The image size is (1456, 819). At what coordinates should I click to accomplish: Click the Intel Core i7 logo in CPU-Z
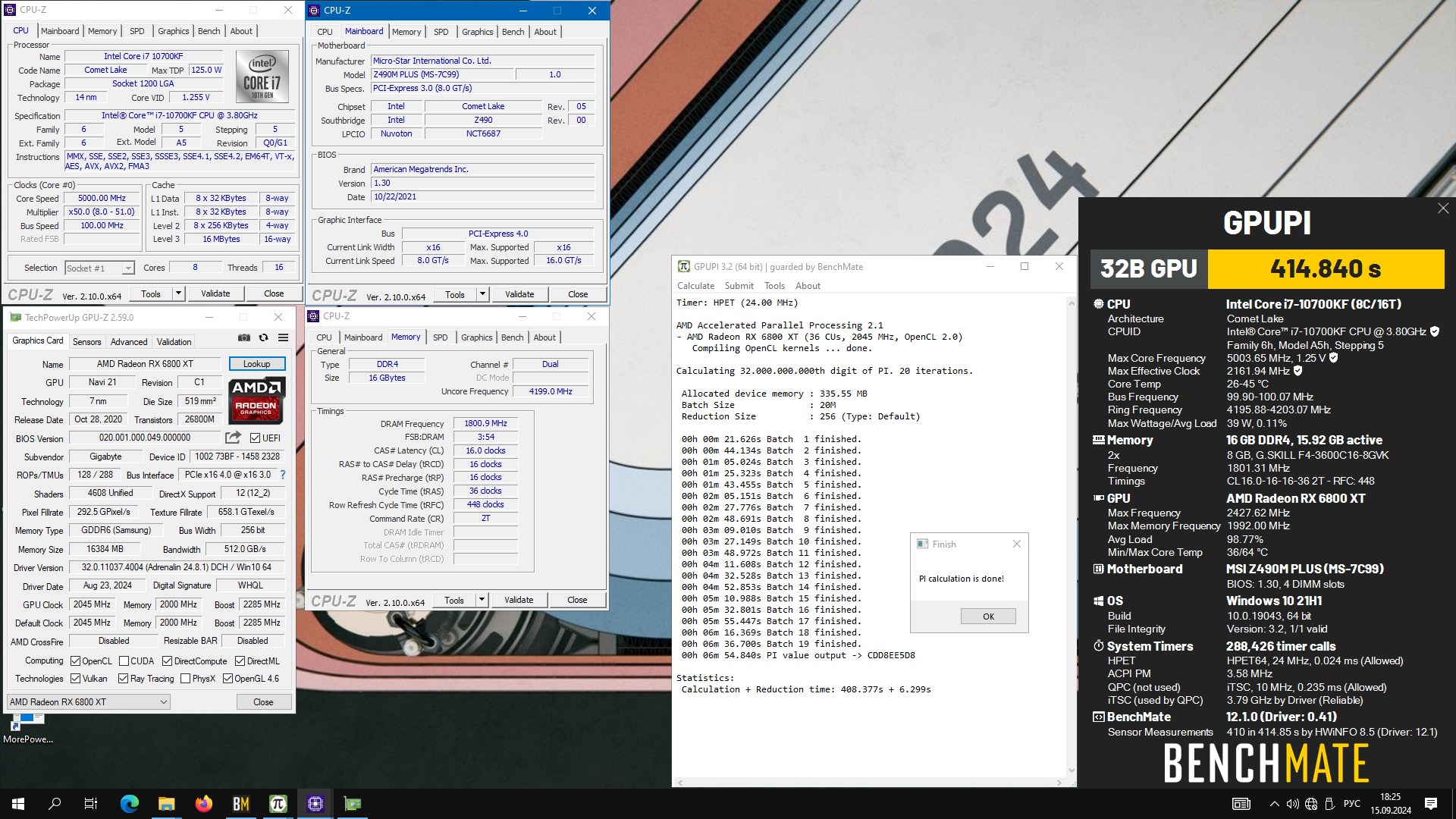(x=262, y=77)
